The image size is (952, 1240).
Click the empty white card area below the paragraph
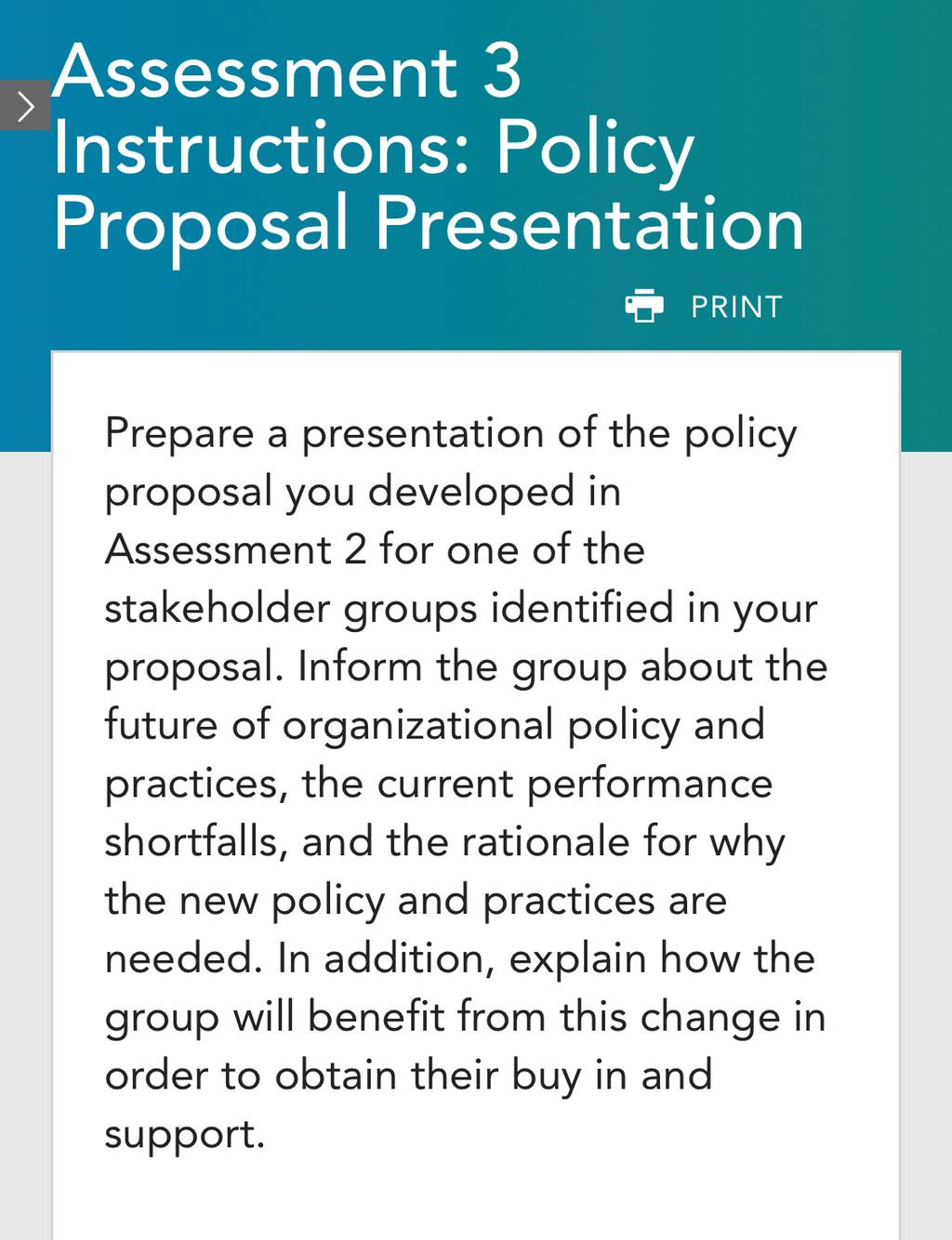476,1201
